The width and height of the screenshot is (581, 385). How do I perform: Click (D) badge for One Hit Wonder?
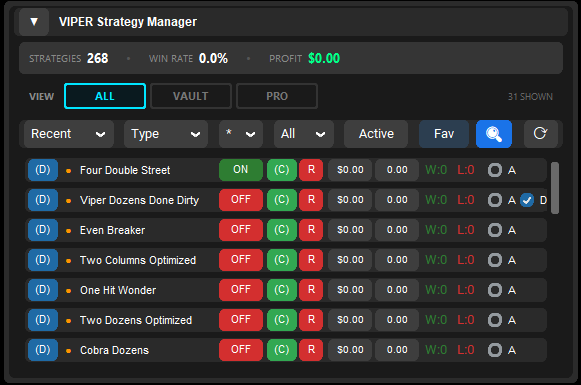[43, 290]
